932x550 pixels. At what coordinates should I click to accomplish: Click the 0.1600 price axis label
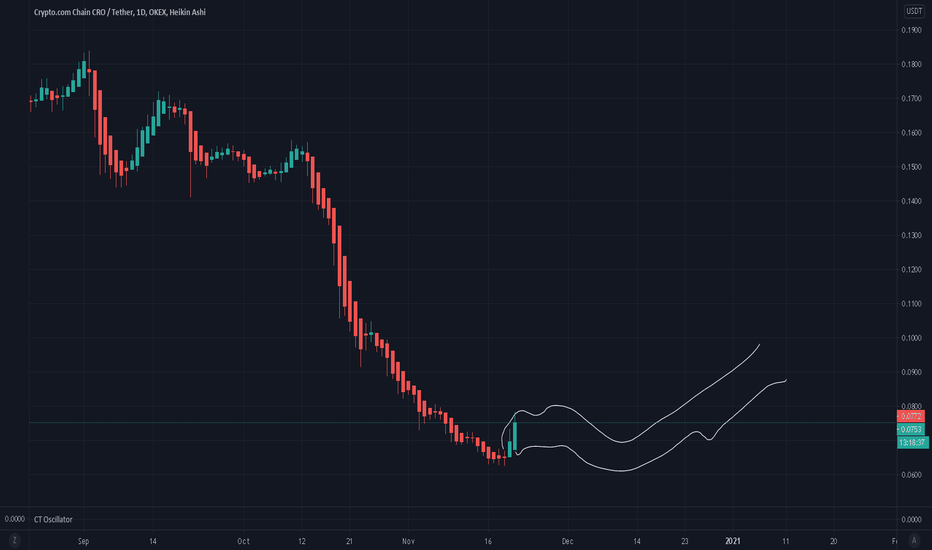[911, 133]
